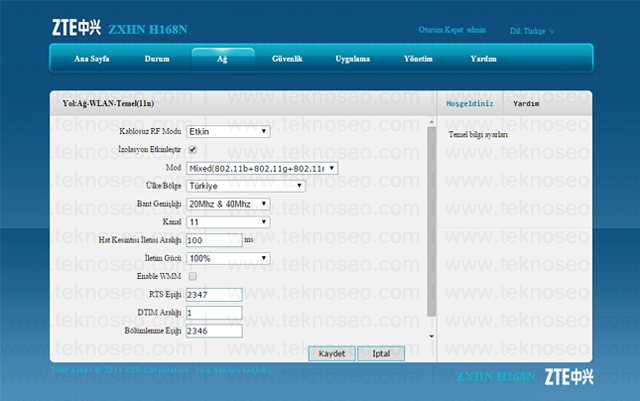Switch to the Güvenlik menu tab

(x=287, y=59)
